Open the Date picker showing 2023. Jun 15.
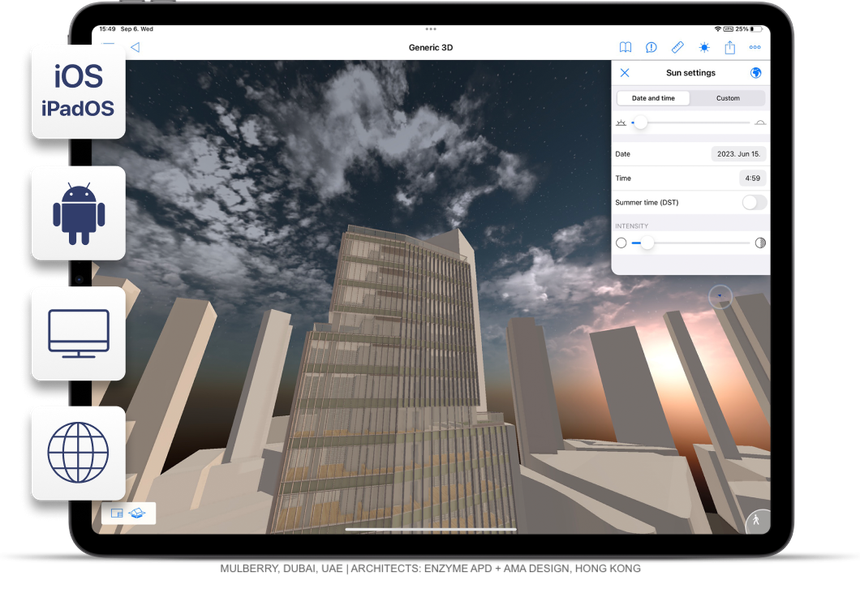The image size is (860, 589). click(x=739, y=154)
